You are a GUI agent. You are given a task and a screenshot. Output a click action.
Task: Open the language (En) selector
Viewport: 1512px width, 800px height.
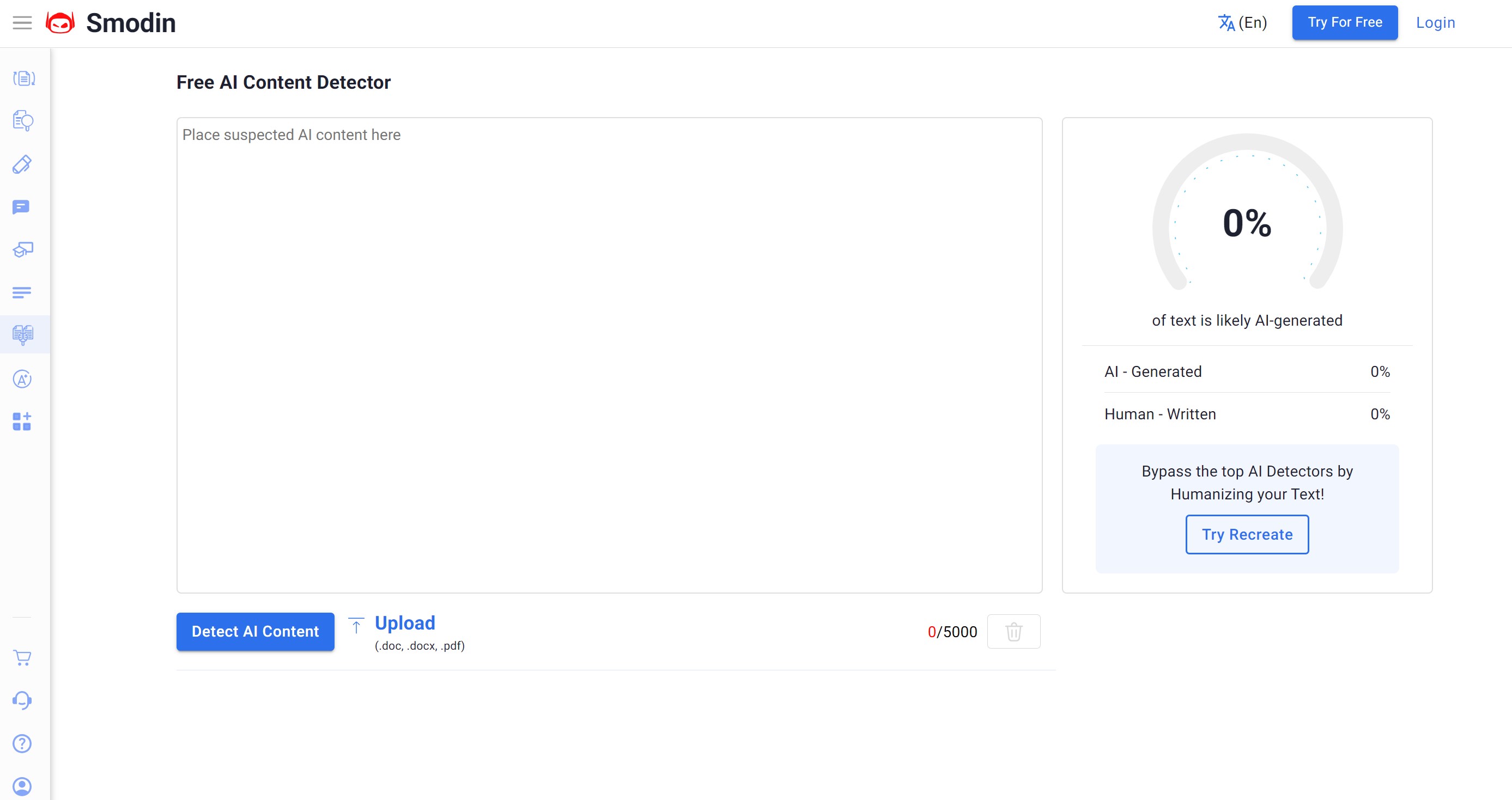pyautogui.click(x=1242, y=23)
